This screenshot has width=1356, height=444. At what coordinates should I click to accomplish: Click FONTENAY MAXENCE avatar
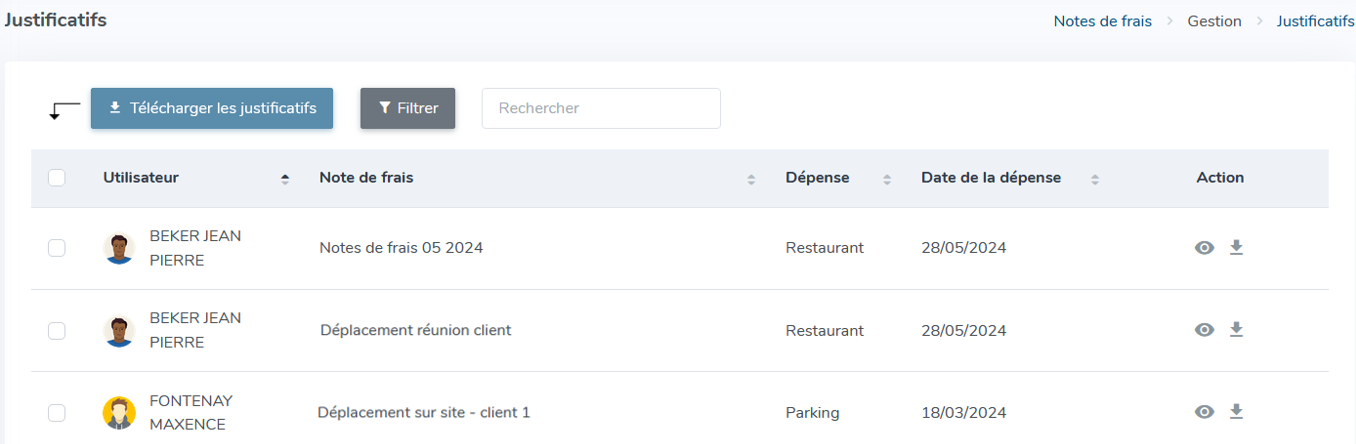(x=119, y=413)
